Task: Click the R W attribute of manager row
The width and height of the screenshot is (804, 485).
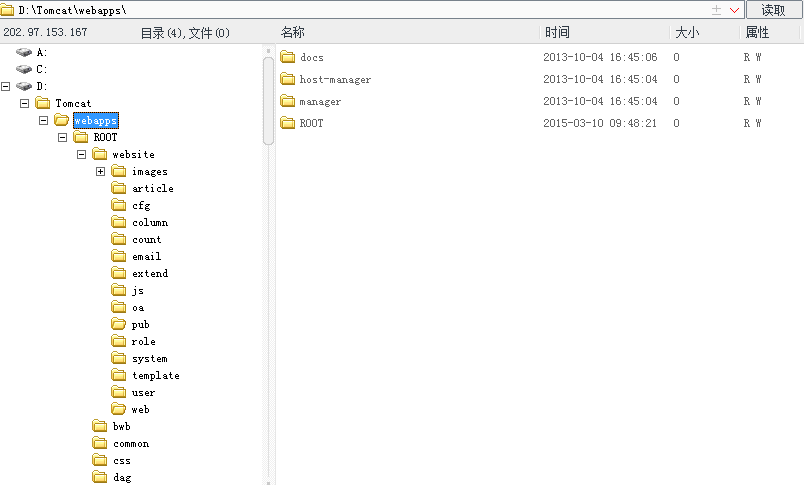Action: [753, 101]
